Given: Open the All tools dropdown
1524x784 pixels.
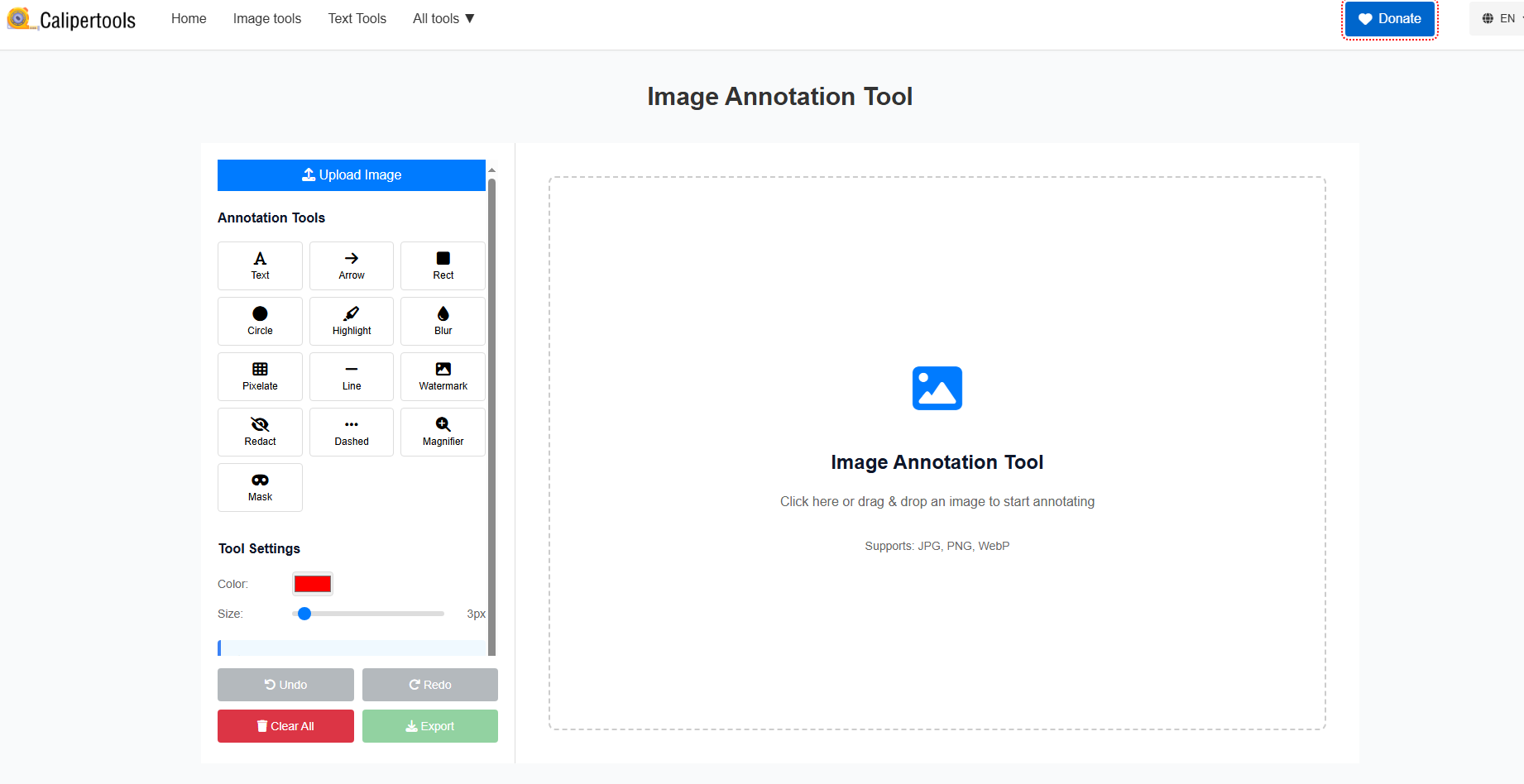Looking at the screenshot, I should (x=443, y=18).
